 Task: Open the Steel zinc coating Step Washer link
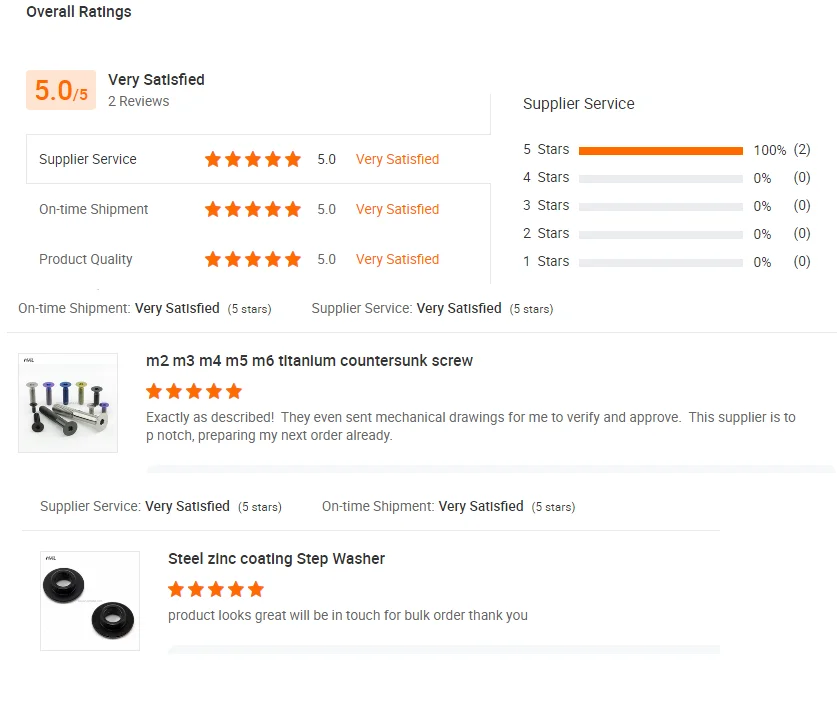point(276,559)
